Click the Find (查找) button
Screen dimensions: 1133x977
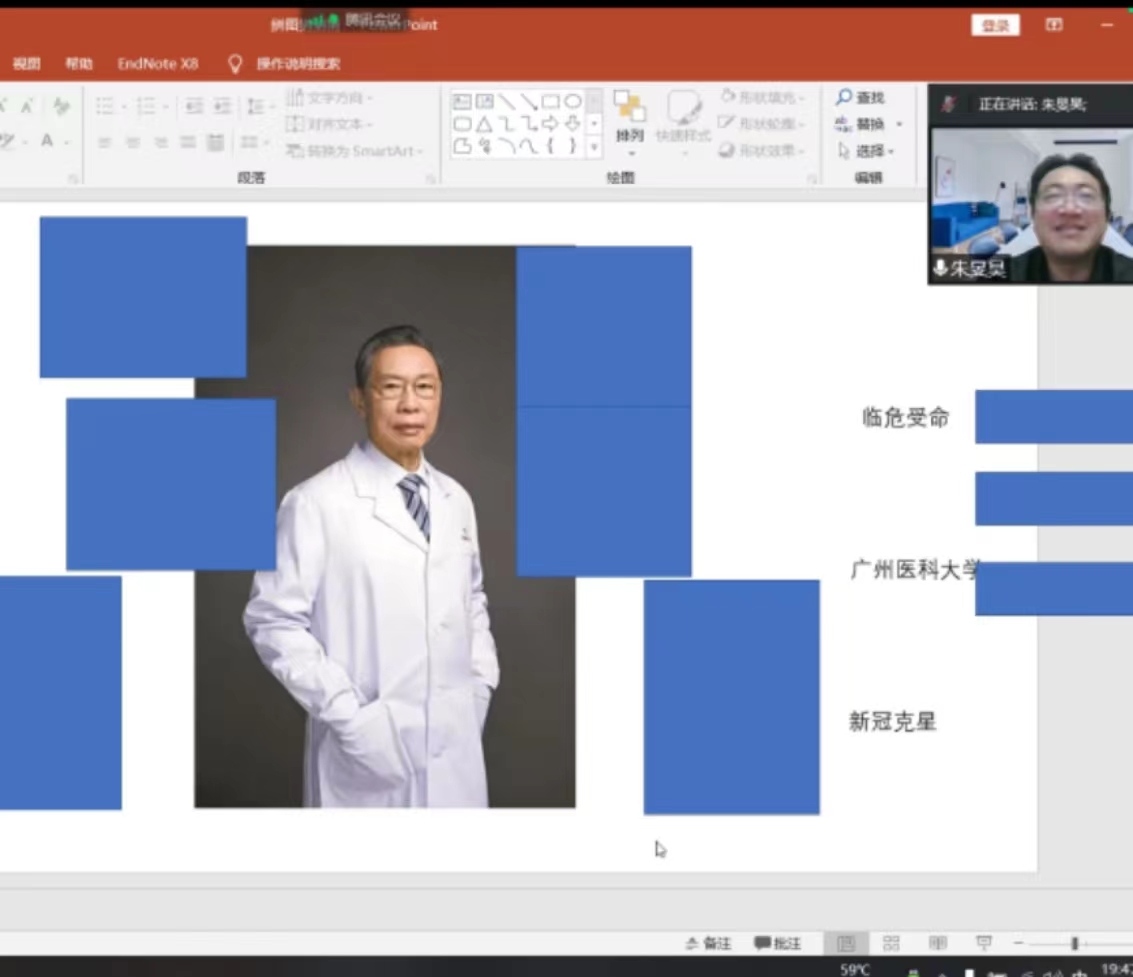[x=861, y=97]
